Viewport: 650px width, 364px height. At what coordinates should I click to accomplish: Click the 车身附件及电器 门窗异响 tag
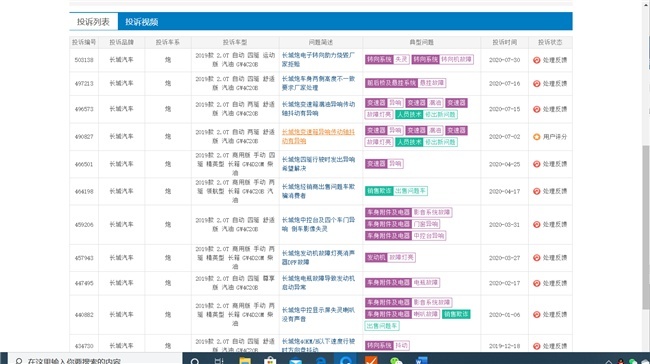[402, 224]
